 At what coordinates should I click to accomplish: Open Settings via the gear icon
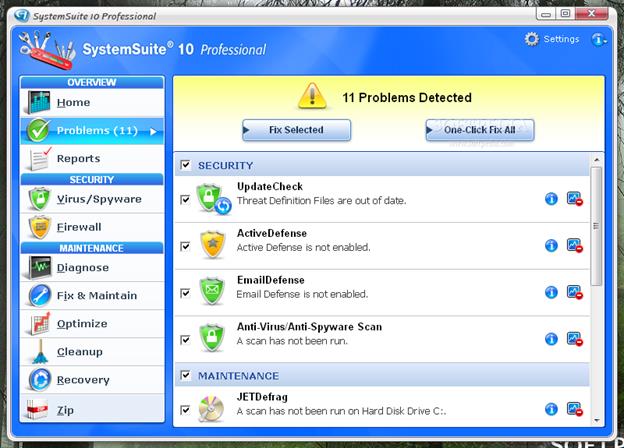(x=531, y=39)
